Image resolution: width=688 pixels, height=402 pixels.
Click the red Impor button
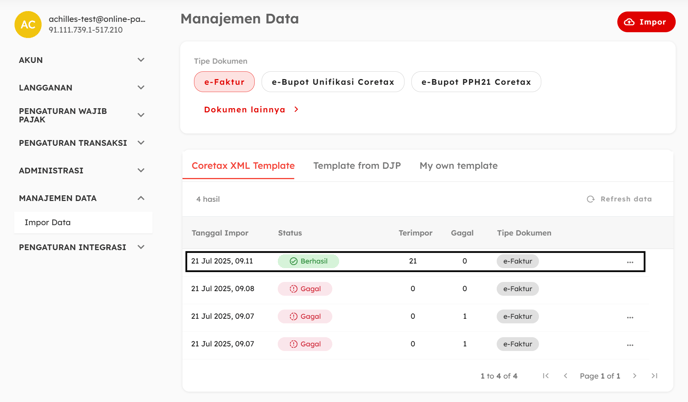[646, 22]
